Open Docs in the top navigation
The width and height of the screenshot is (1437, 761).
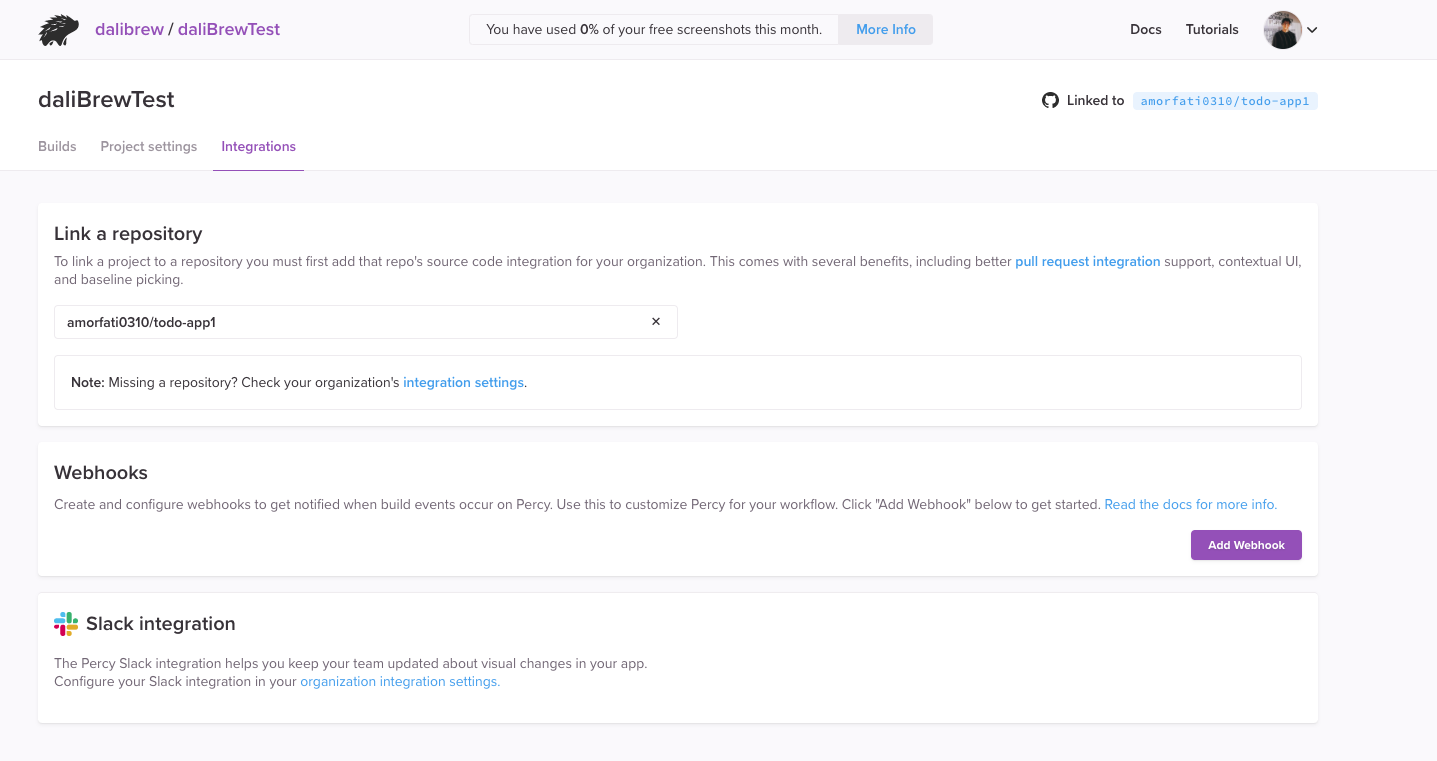pyautogui.click(x=1146, y=30)
